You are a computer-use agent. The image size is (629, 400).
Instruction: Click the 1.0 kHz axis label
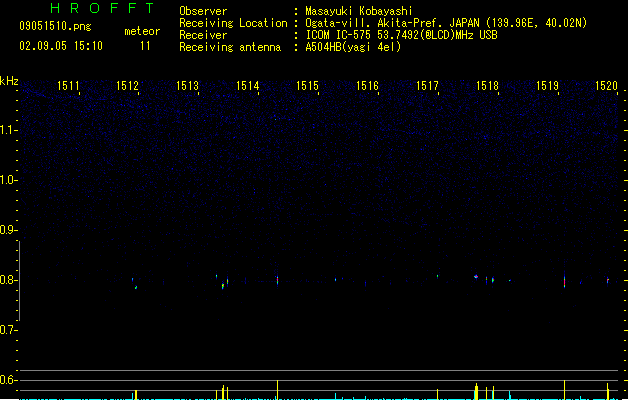[8, 180]
